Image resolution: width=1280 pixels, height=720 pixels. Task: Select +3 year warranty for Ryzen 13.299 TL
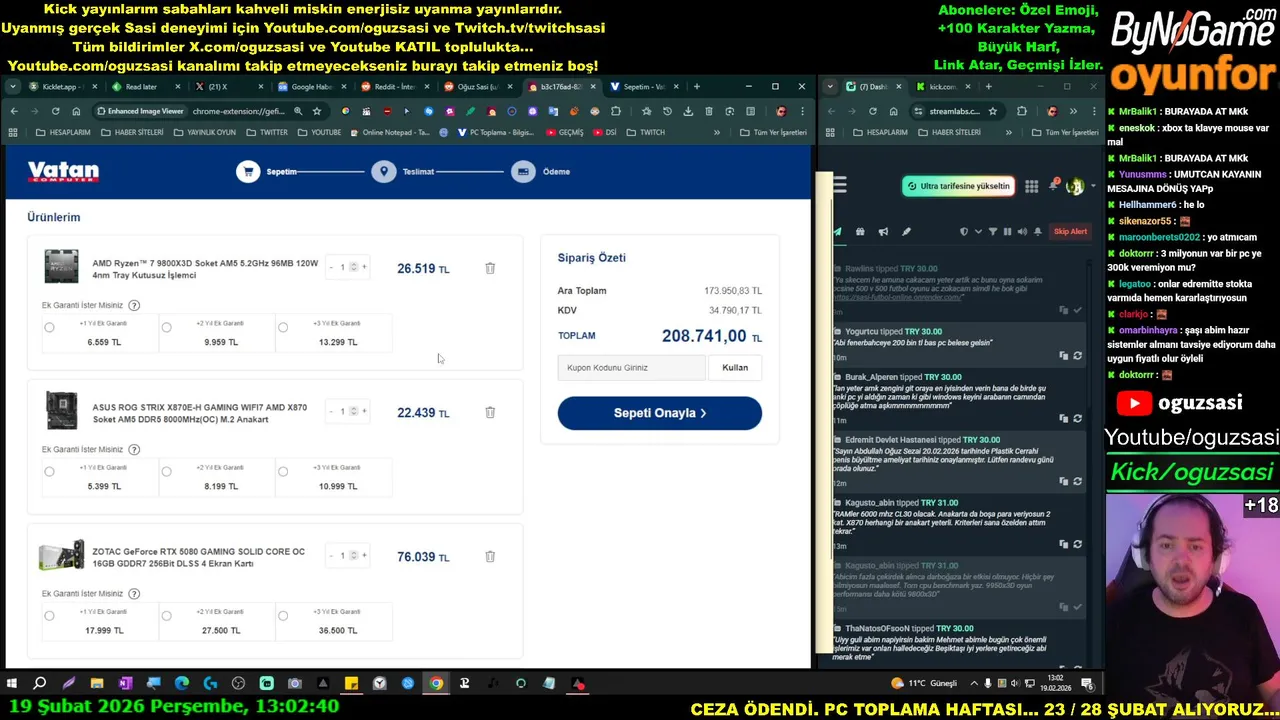point(283,327)
